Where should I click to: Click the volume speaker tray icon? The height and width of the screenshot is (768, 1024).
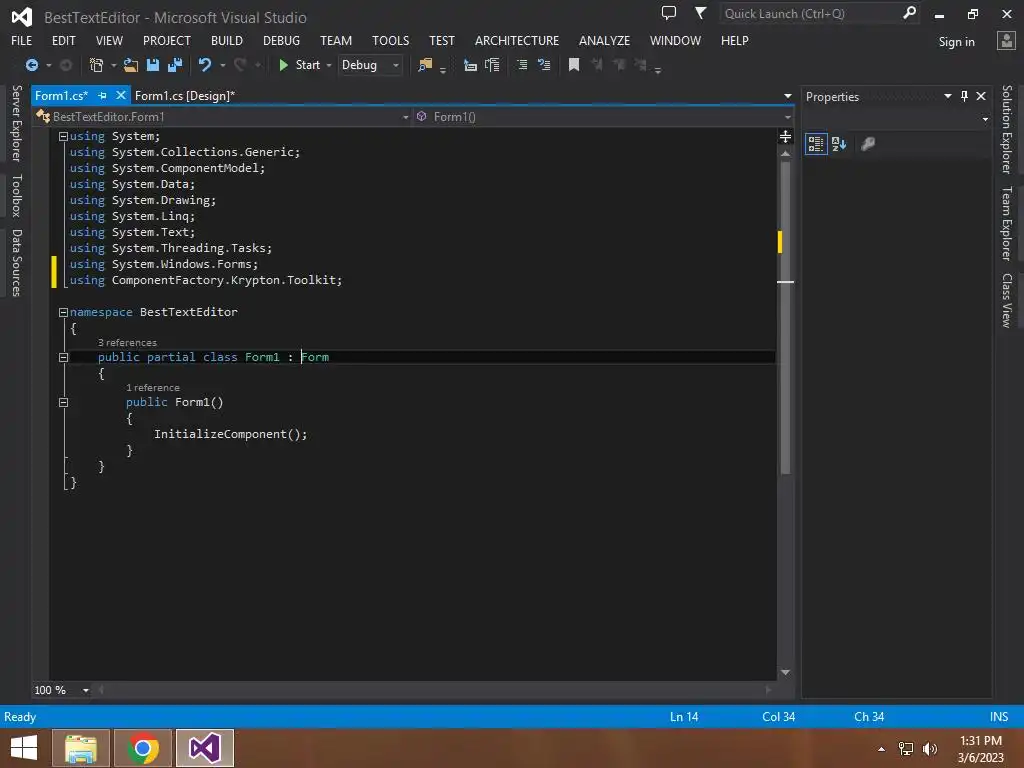(930, 748)
